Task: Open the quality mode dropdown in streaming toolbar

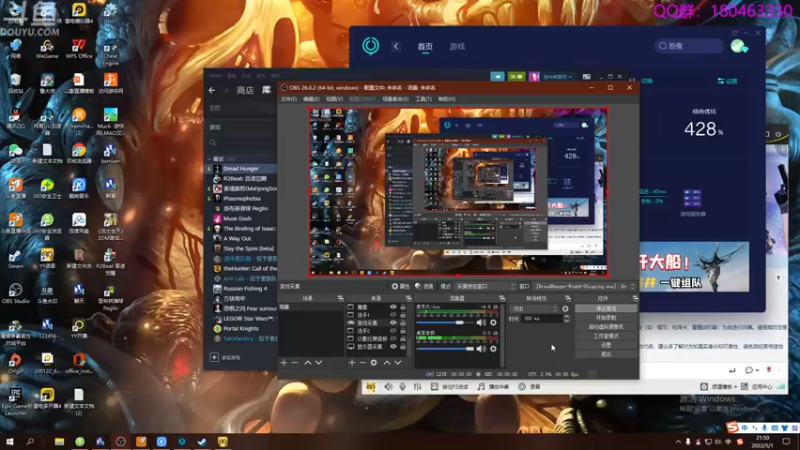Action: point(723,387)
